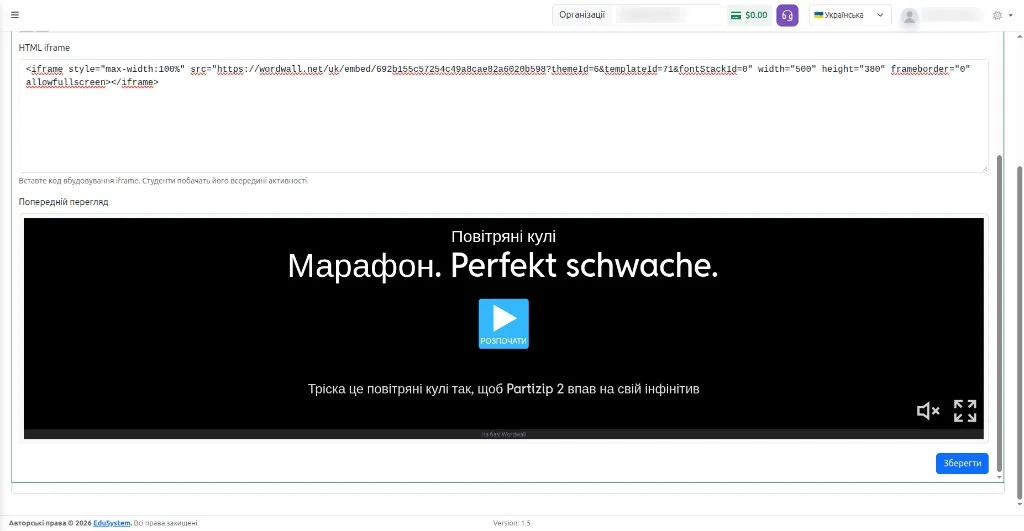
Task: Click inside the HTML iframe code textarea
Action: (x=504, y=116)
